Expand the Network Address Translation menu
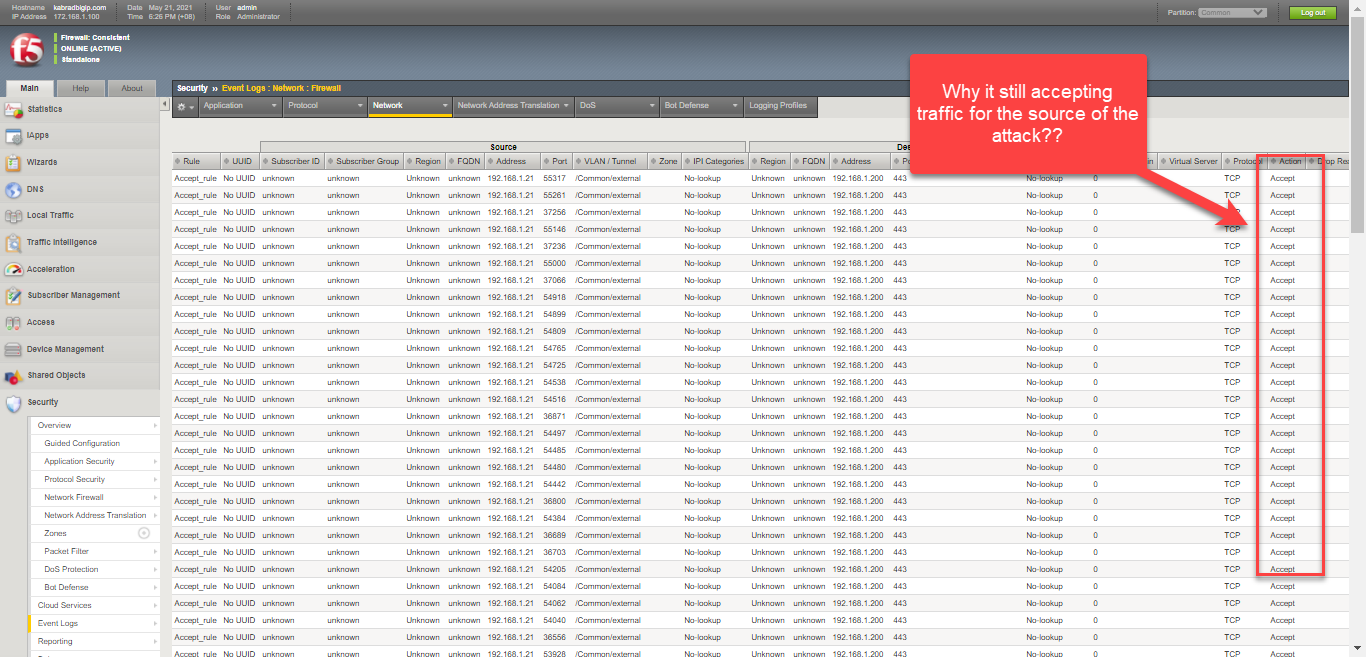 pos(513,105)
